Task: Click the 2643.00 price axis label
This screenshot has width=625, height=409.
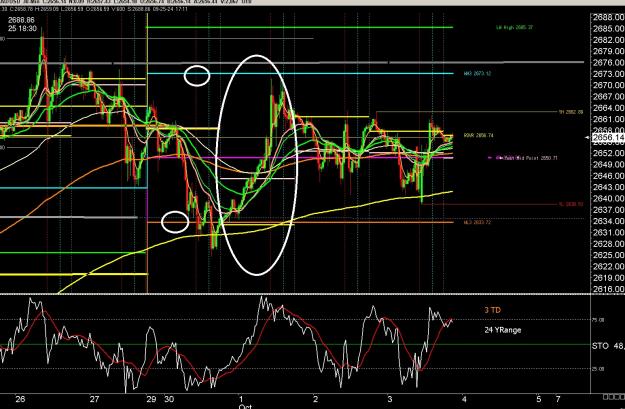Action: click(x=609, y=187)
